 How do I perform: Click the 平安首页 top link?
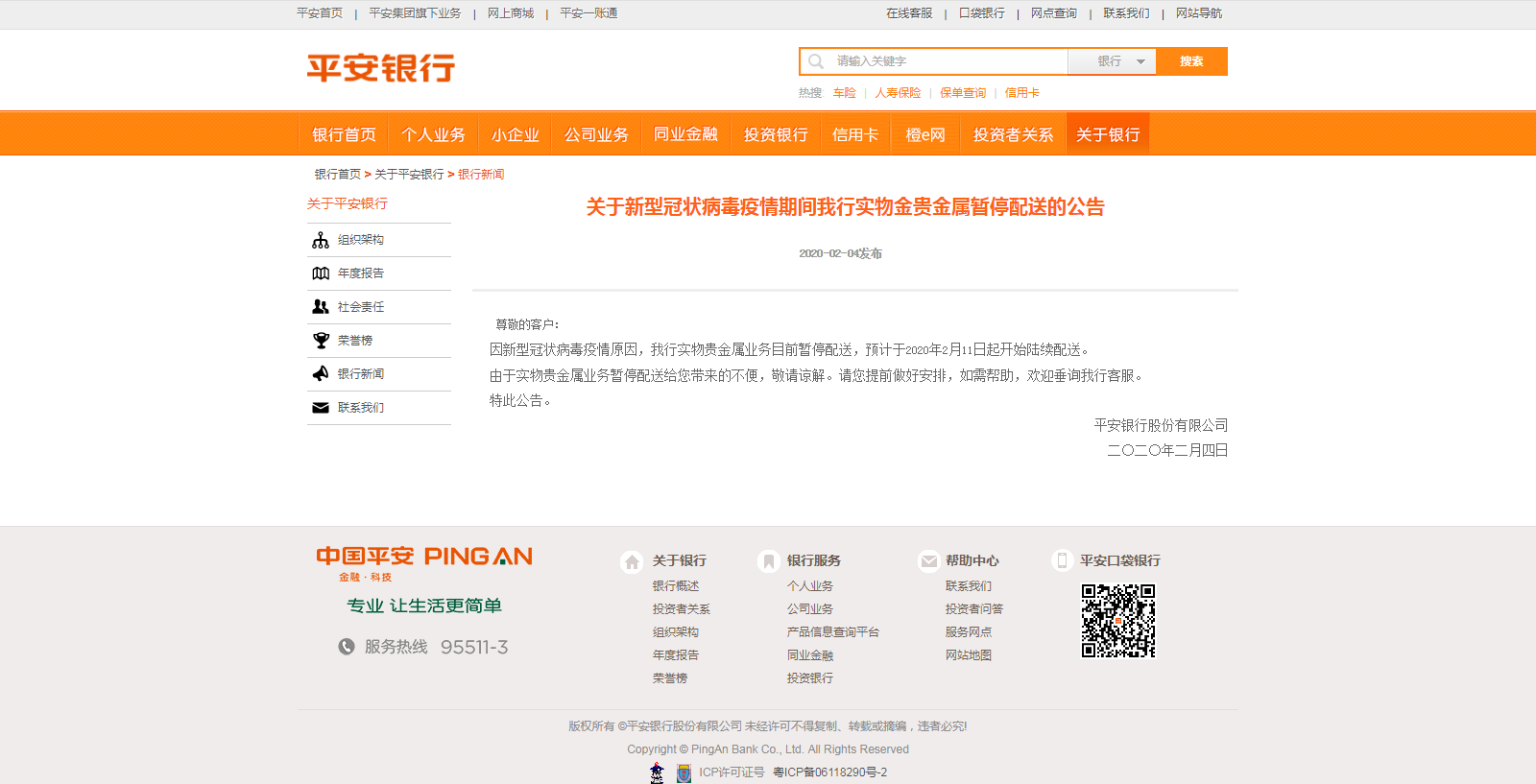320,13
